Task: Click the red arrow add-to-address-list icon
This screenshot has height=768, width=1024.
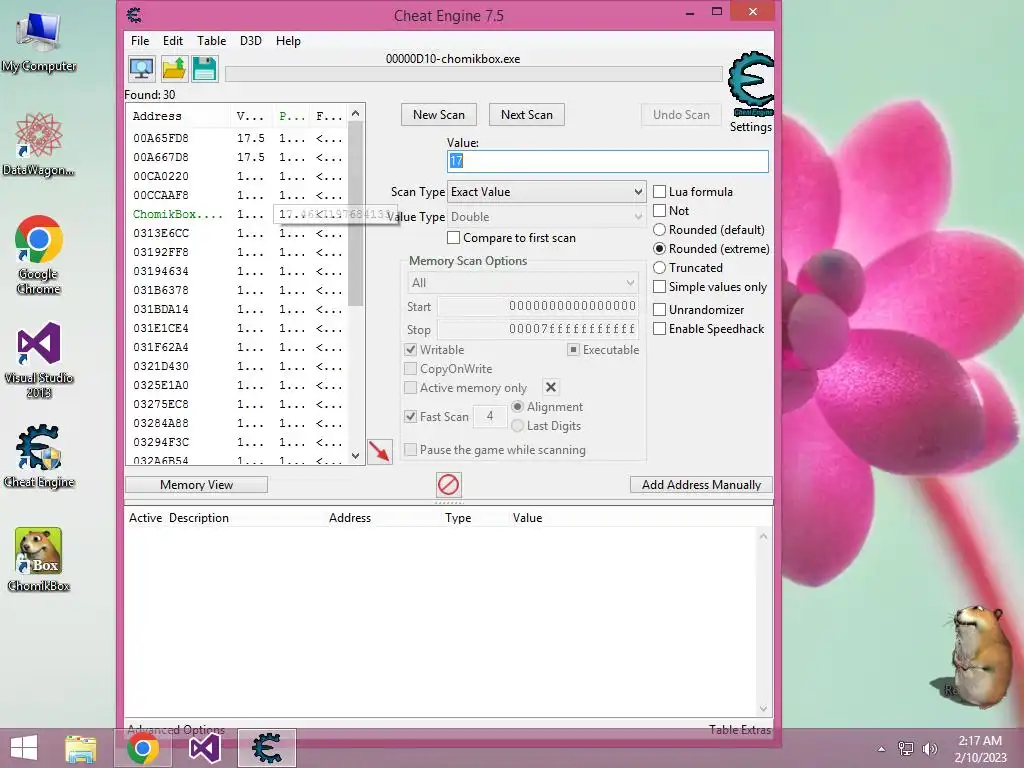Action: [x=380, y=451]
